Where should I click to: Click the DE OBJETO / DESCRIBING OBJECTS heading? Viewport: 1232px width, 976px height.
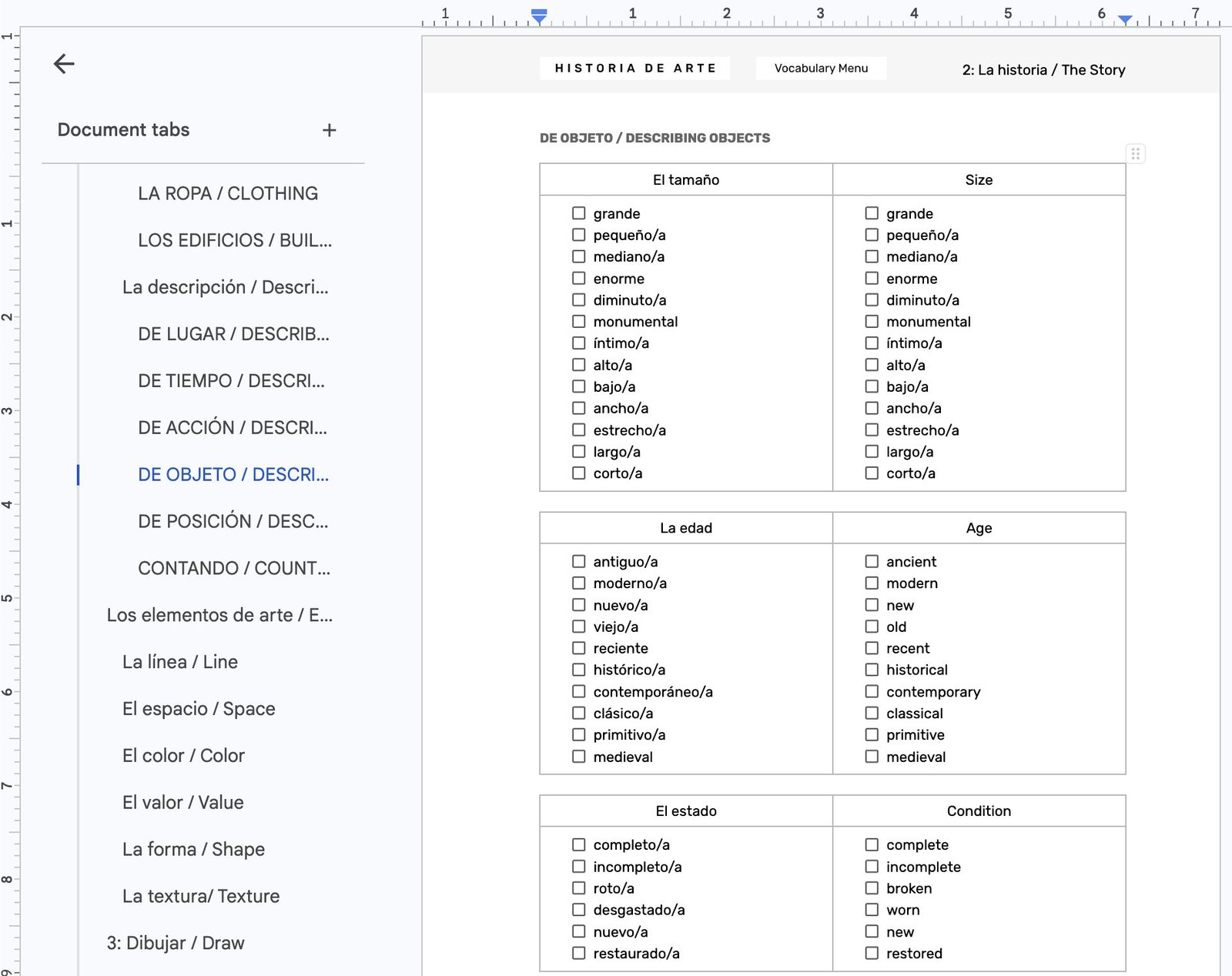point(654,139)
